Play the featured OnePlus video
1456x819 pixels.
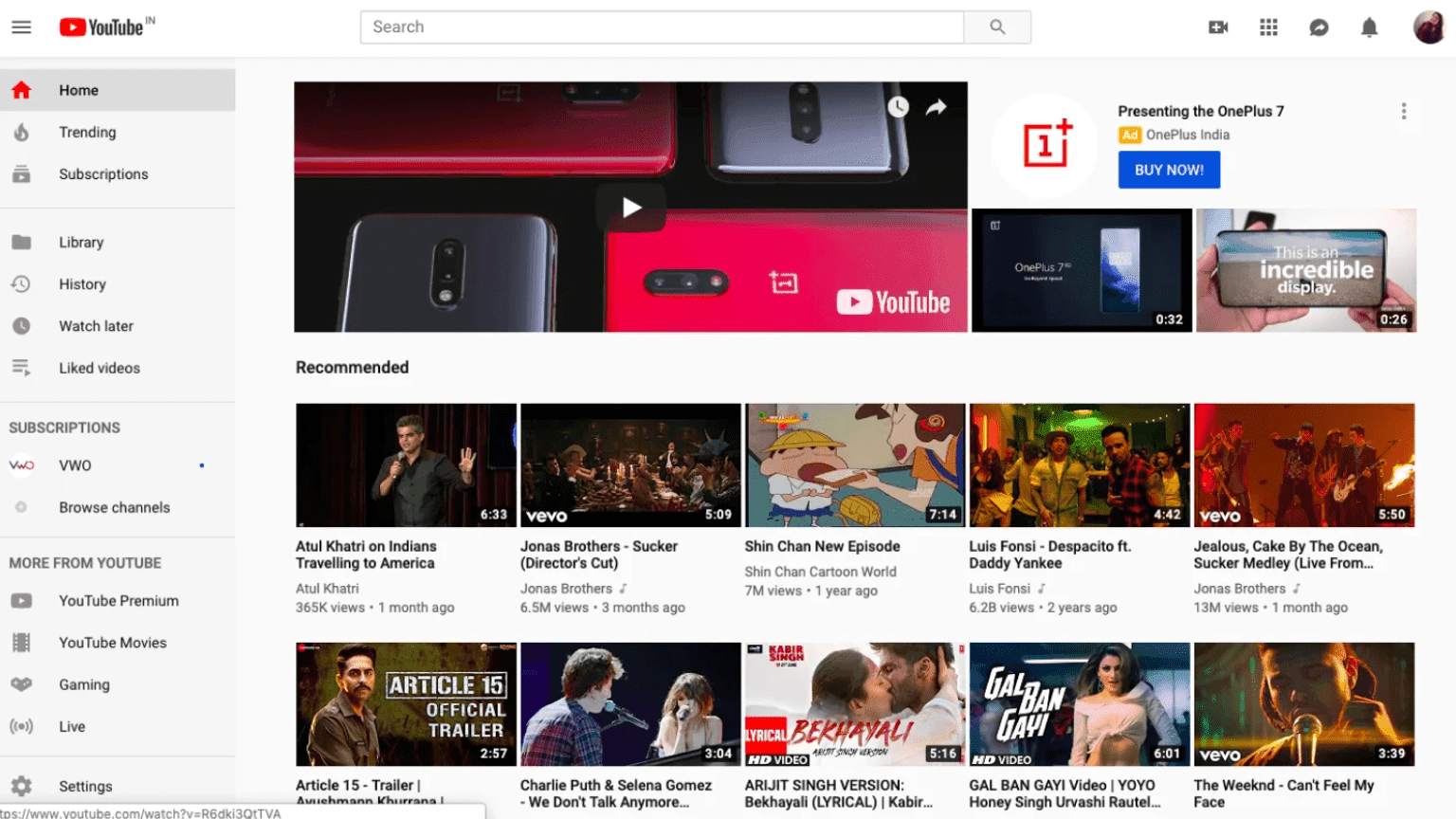[x=631, y=208]
